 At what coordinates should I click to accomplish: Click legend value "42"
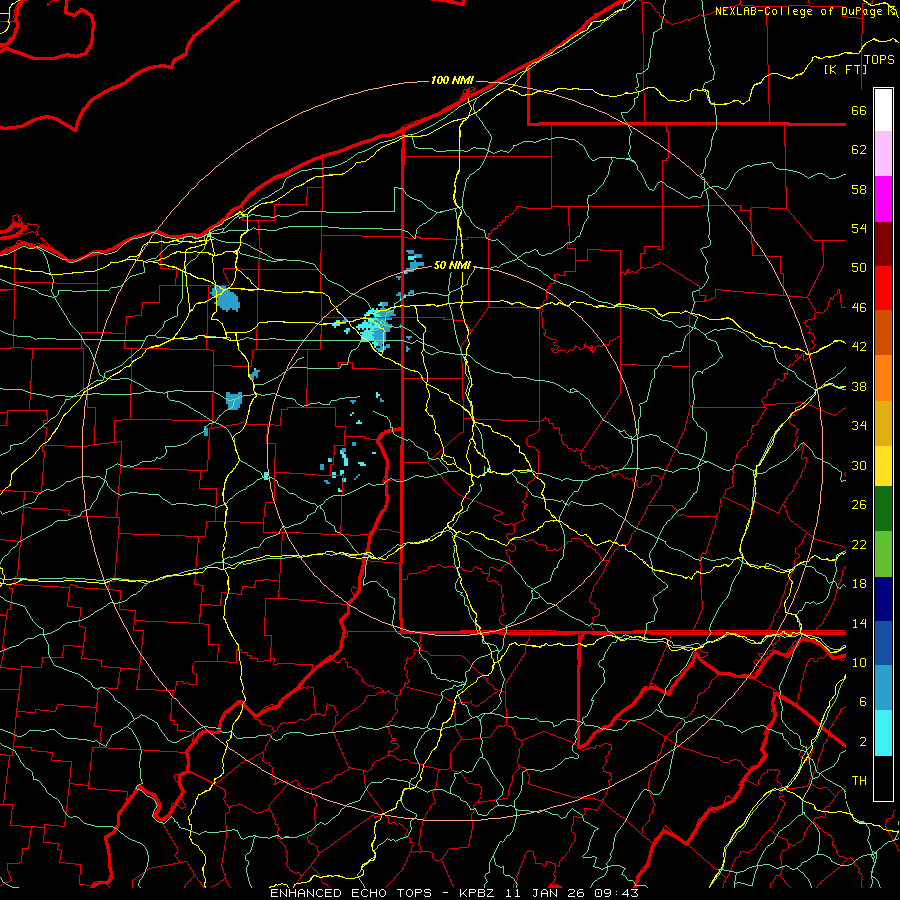pyautogui.click(x=859, y=347)
